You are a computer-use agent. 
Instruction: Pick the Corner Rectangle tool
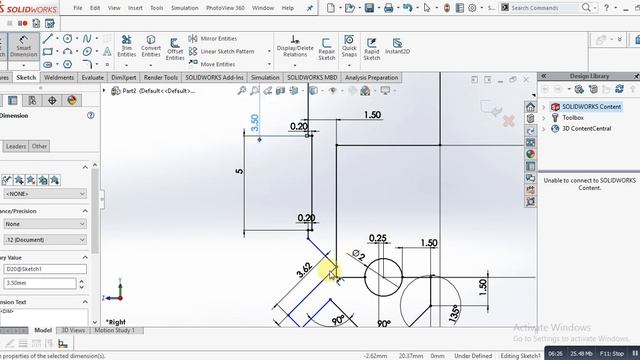coord(48,51)
